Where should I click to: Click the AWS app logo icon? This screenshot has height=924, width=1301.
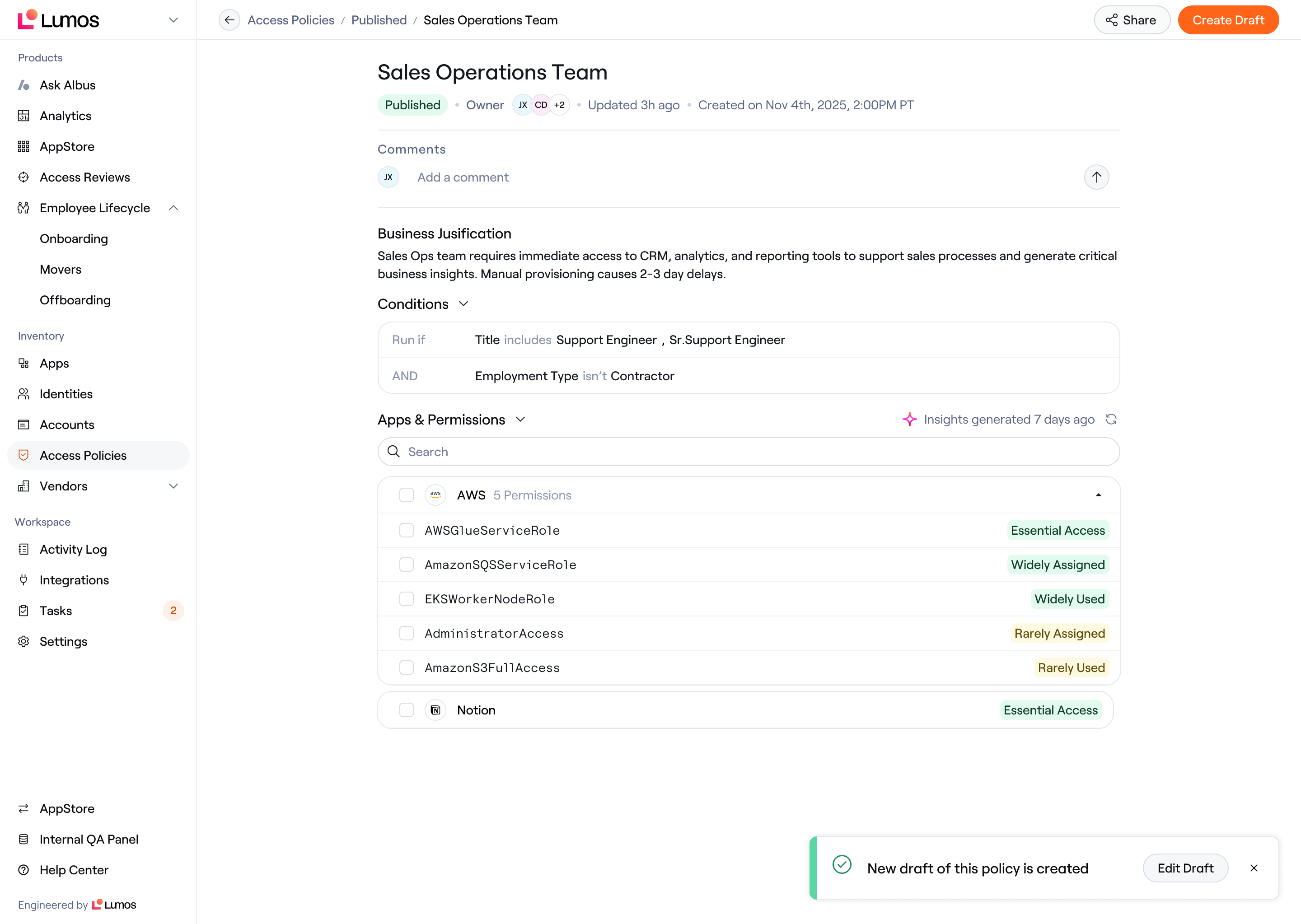pos(435,495)
